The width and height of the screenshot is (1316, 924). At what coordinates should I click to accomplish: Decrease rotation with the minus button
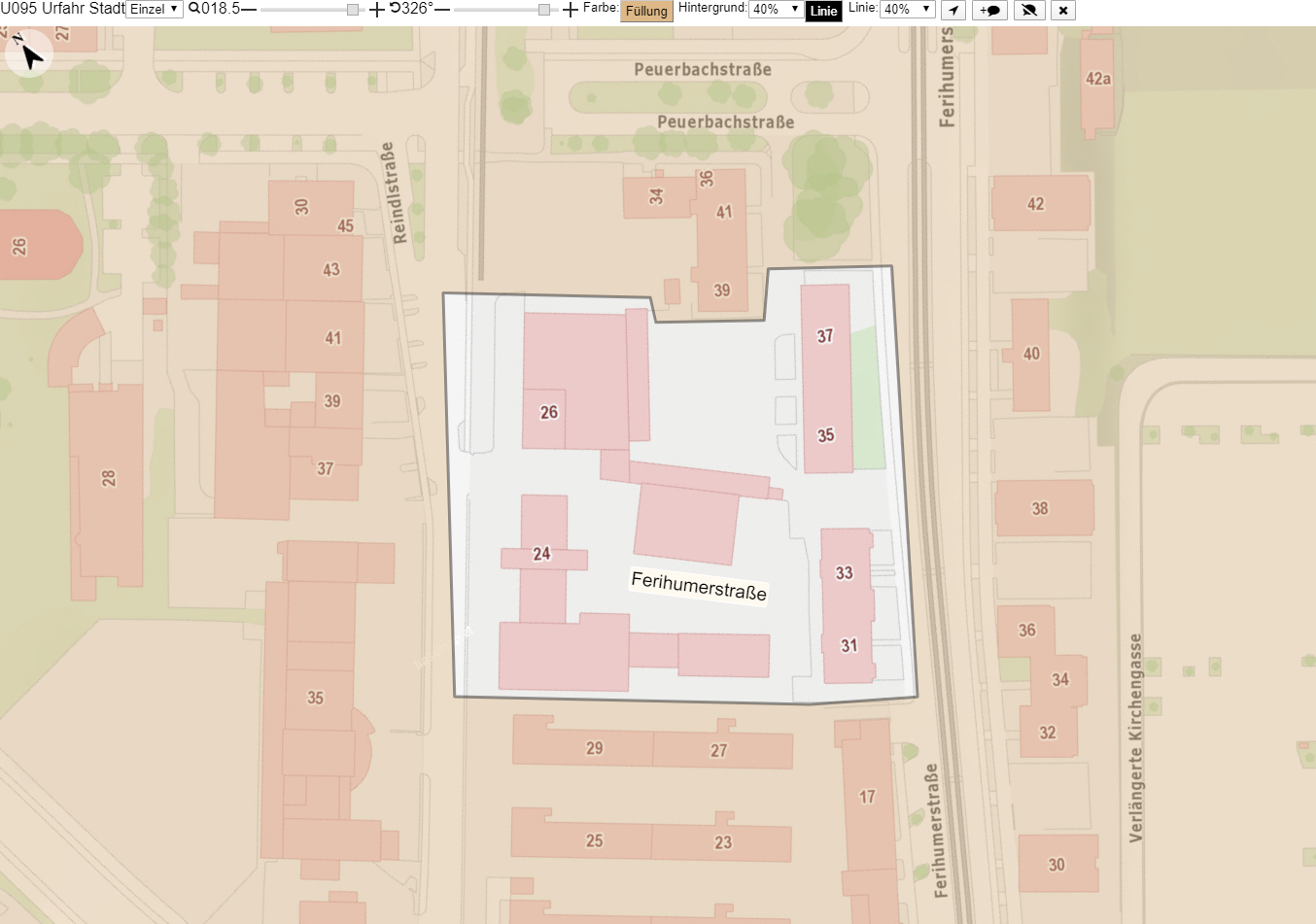pos(442,9)
